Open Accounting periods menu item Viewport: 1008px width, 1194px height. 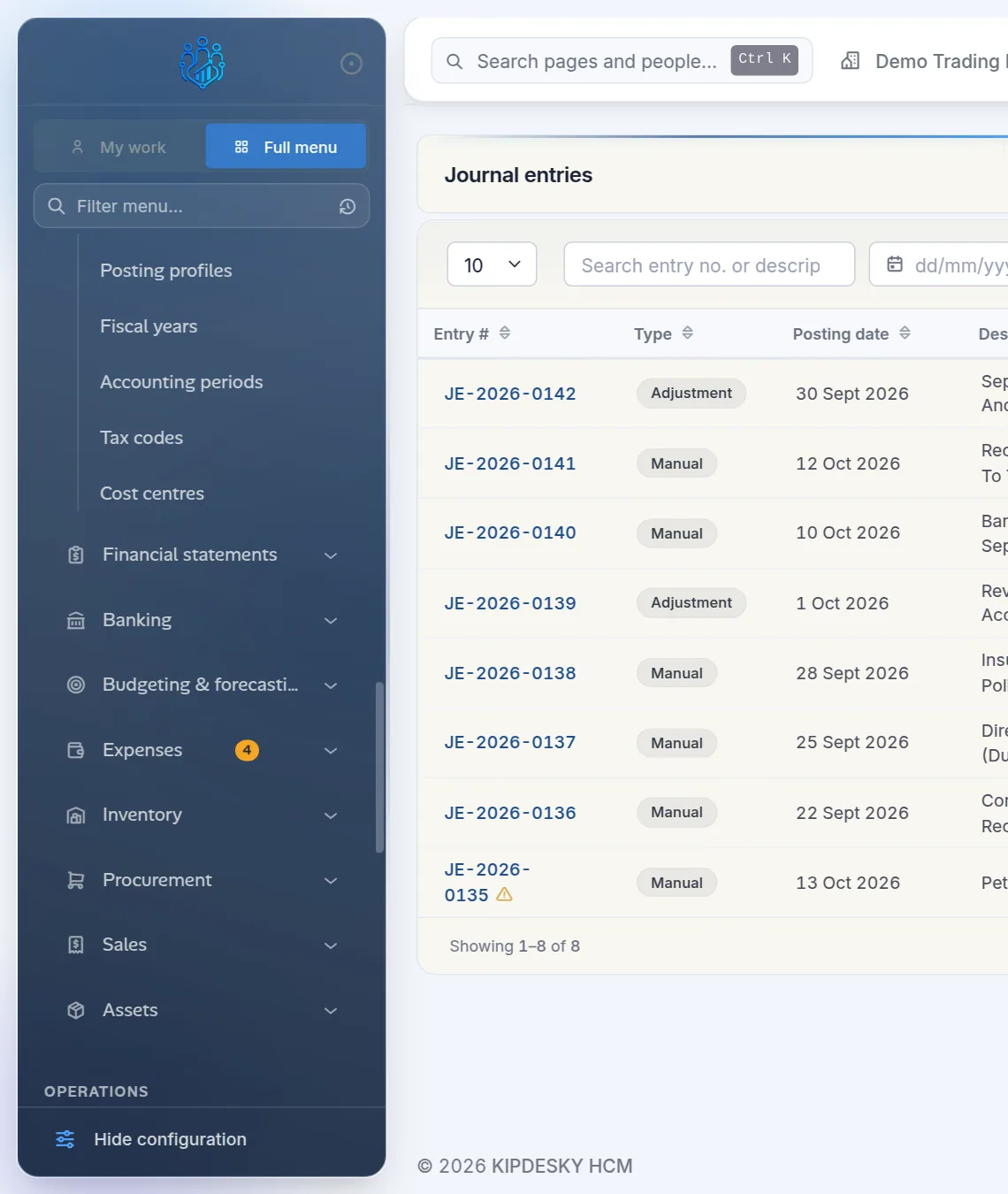coord(181,382)
